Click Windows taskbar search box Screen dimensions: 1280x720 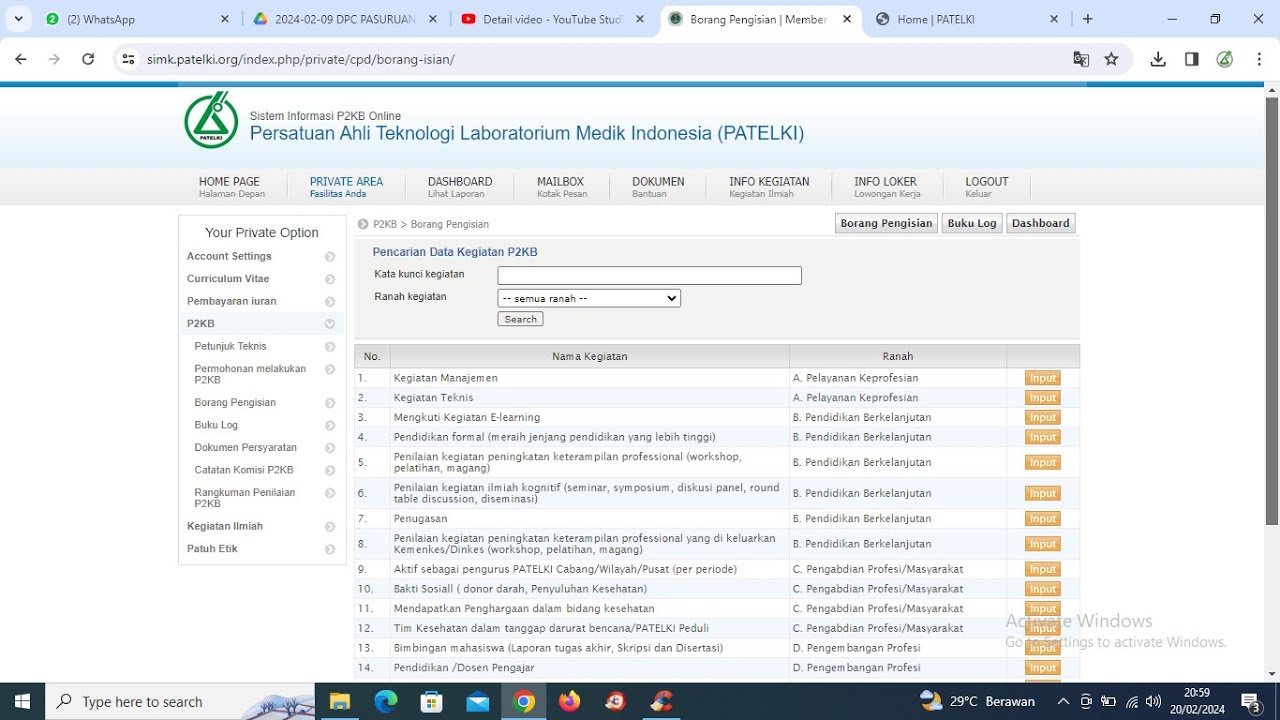(180, 702)
